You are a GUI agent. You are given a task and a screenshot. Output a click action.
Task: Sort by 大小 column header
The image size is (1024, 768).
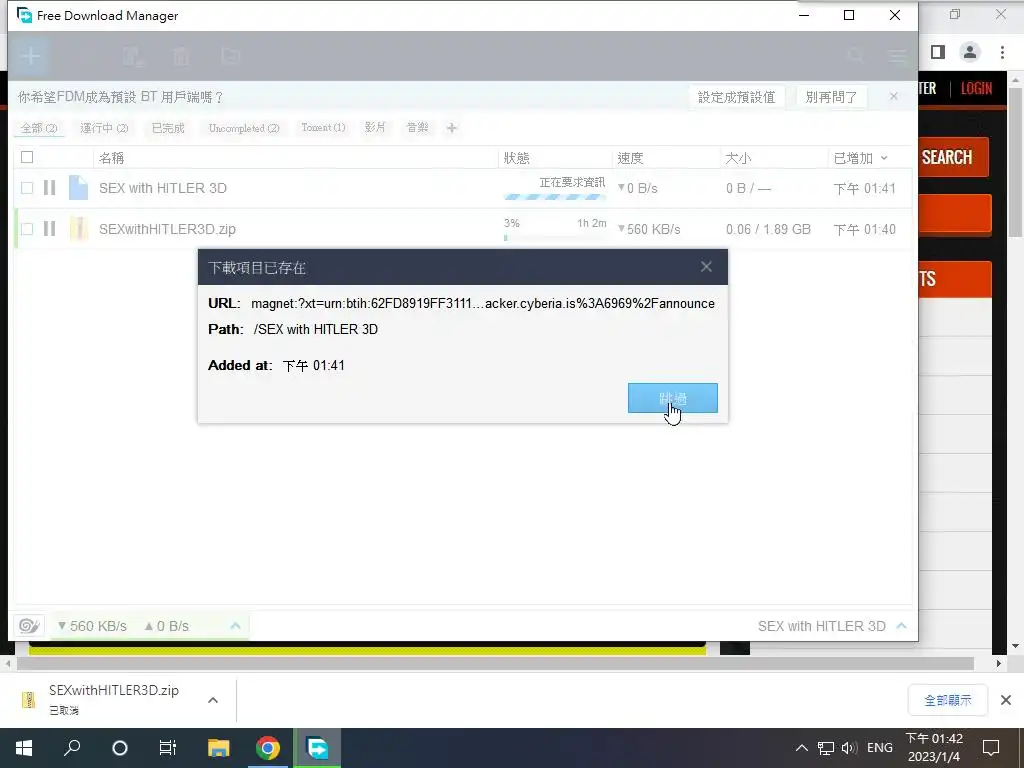pos(739,158)
